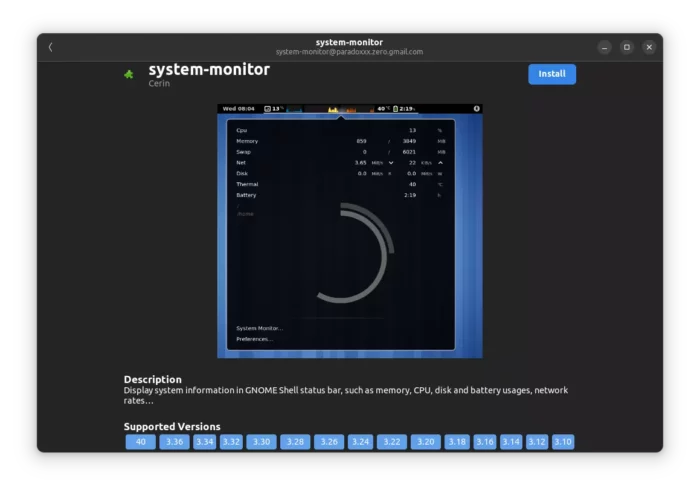
Task: Click the description paragraph text
Action: coord(346,395)
